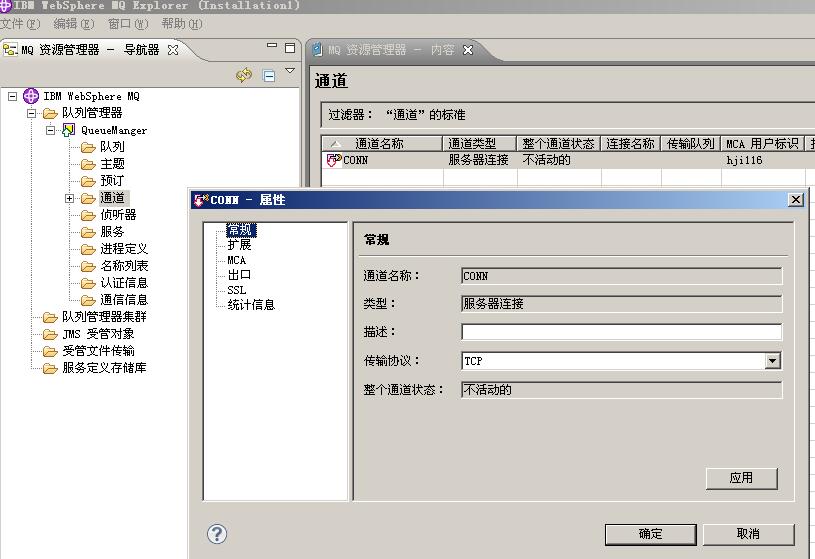Sort by 通道类型 column header
Screen dimensions: 815x559
[479, 144]
